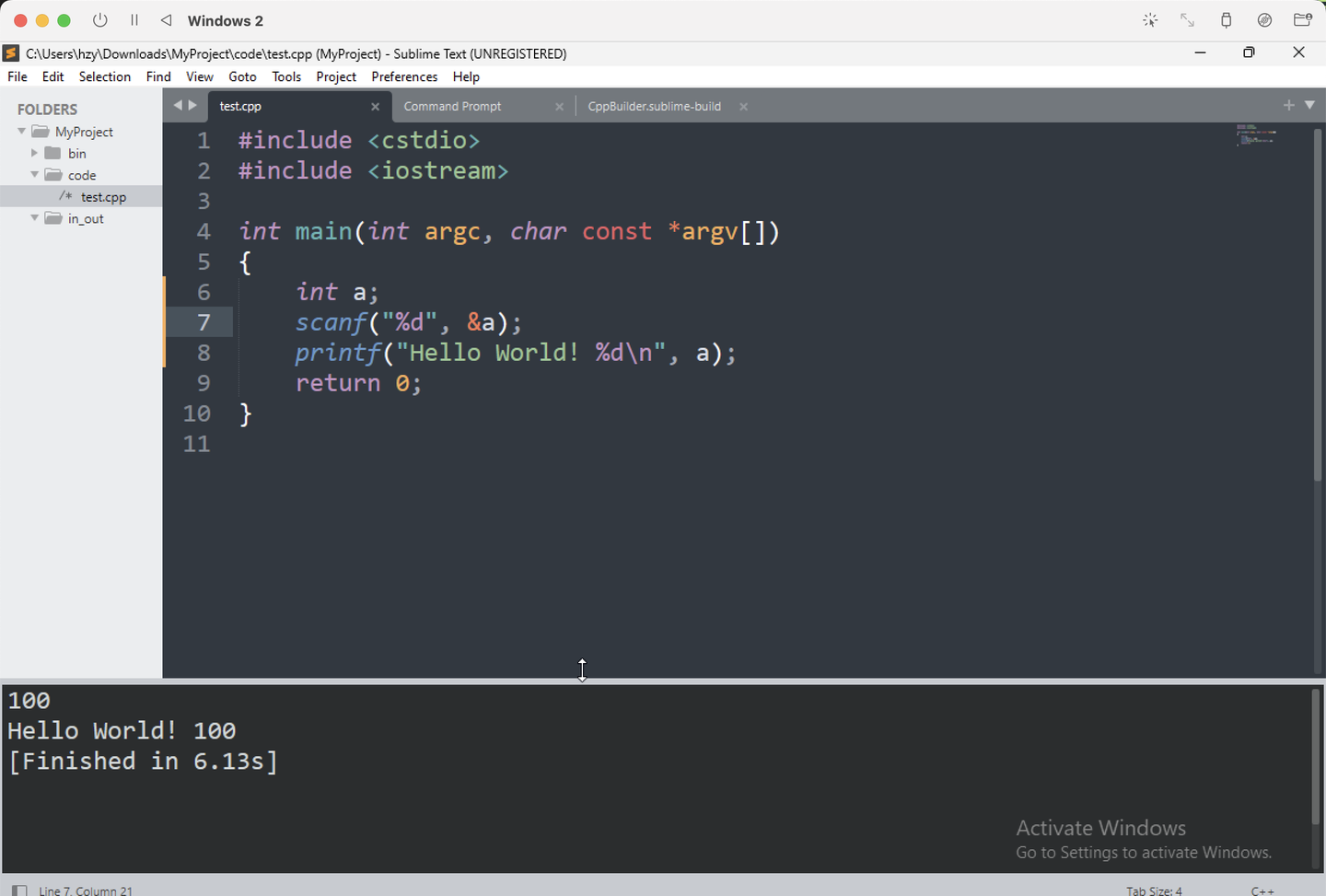Image resolution: width=1326 pixels, height=896 pixels.
Task: Click the back navigation arrow beside the tabs
Action: point(177,105)
